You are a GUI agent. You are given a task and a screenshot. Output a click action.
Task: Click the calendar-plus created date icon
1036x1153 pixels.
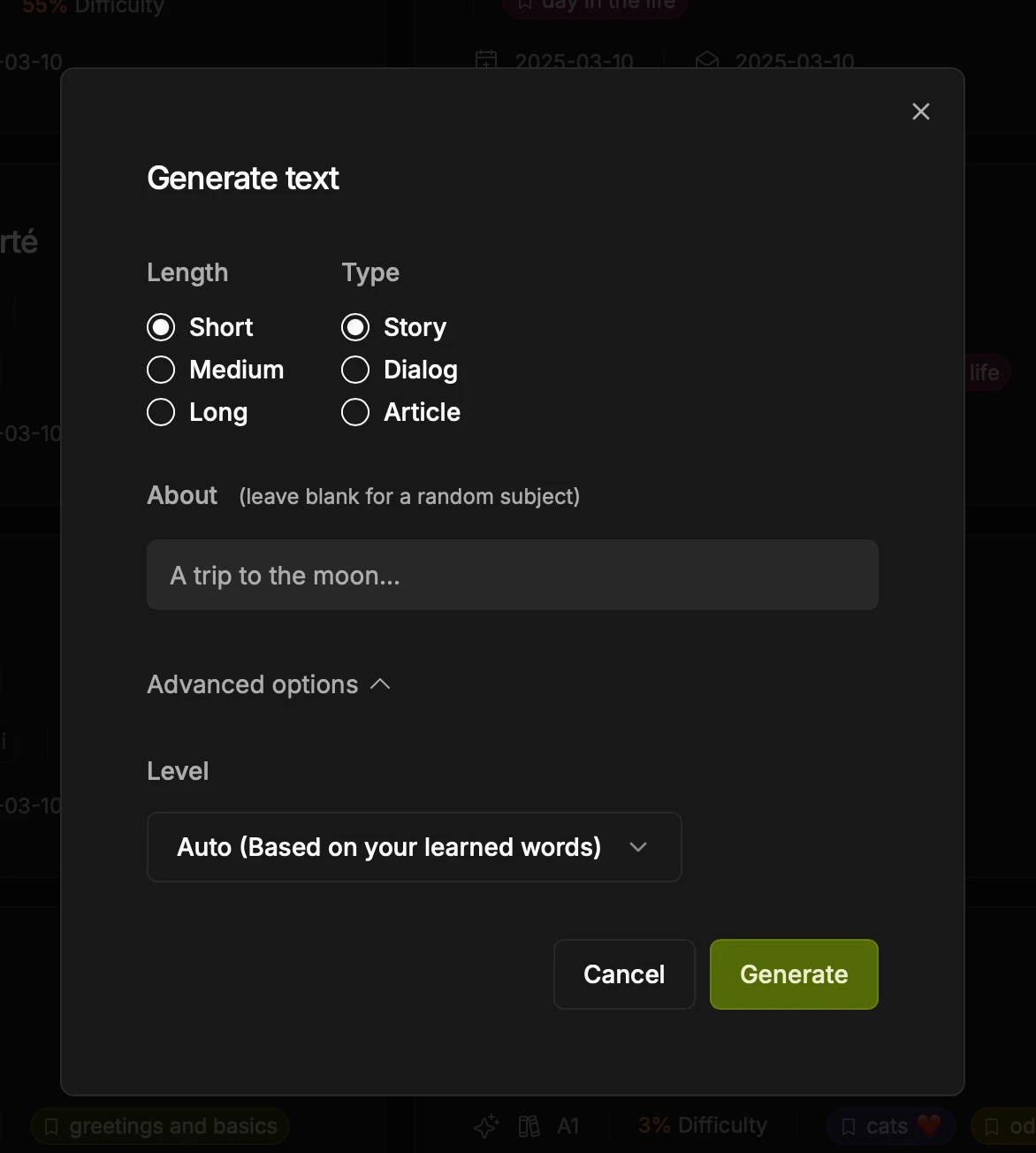coord(486,60)
